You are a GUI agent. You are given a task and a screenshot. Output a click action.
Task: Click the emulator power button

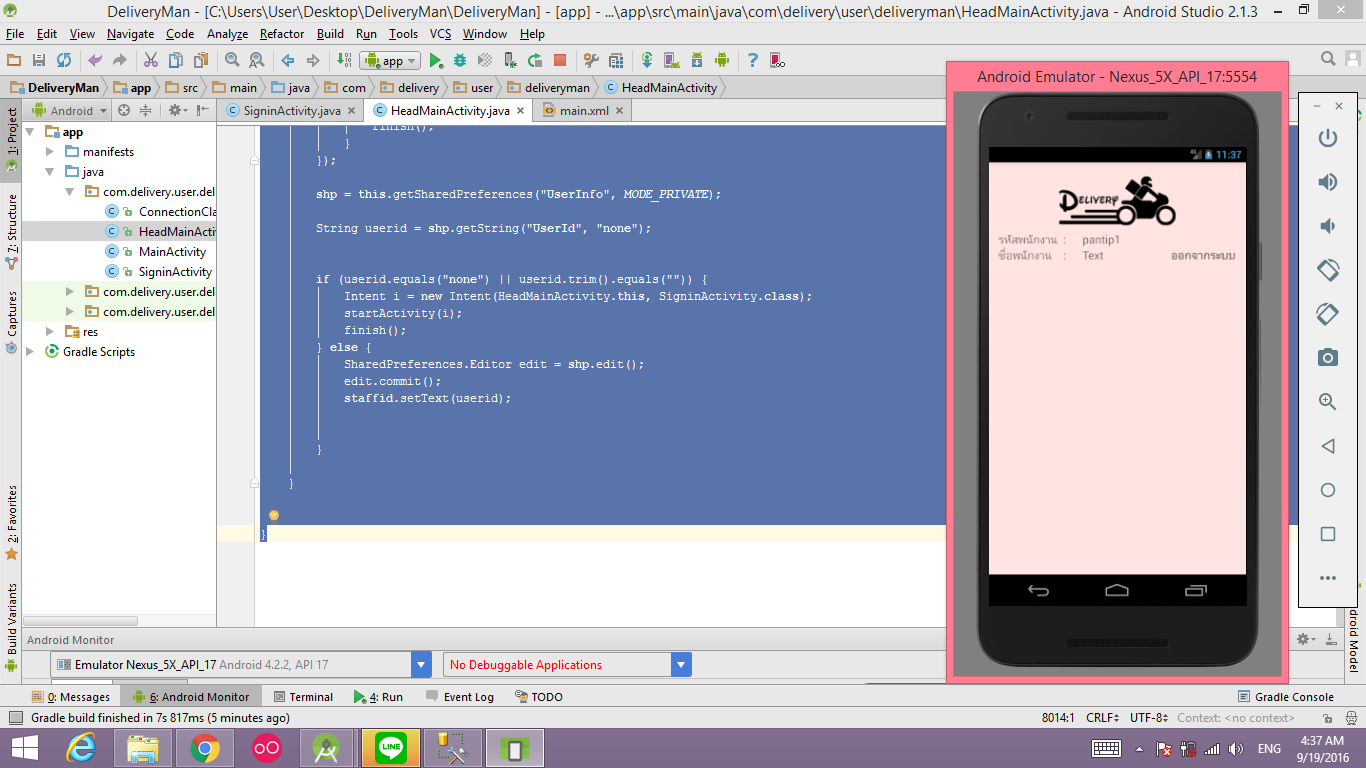(1327, 138)
